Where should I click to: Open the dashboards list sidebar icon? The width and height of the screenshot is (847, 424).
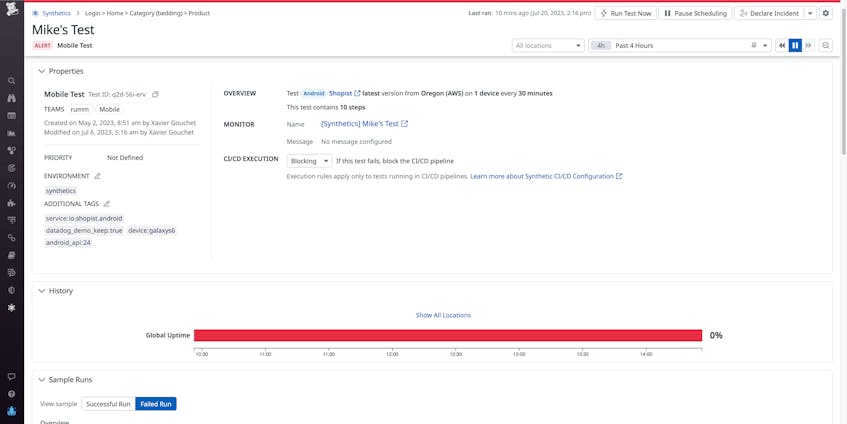tap(11, 116)
